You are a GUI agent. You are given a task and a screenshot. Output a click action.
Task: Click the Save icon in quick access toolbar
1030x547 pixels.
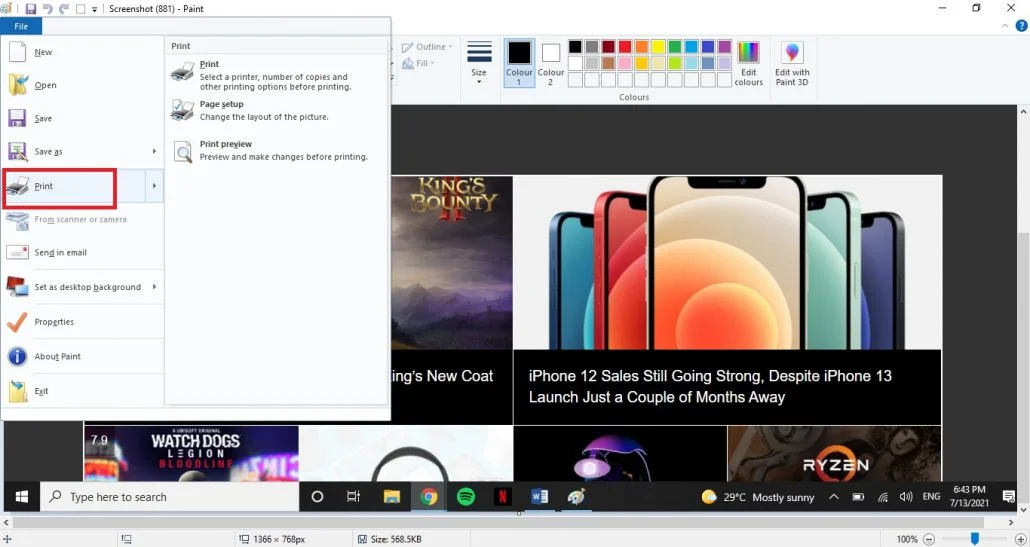tap(30, 9)
